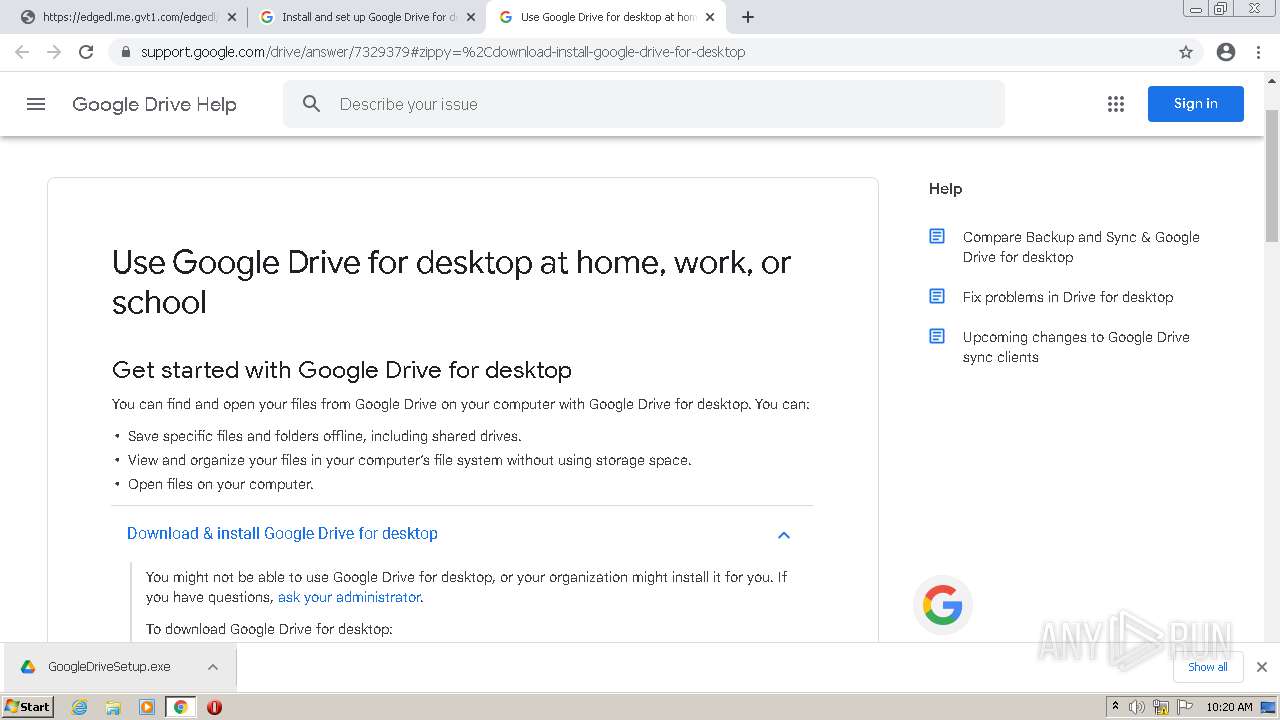Go forward one page
The height and width of the screenshot is (720, 1280).
[54, 52]
